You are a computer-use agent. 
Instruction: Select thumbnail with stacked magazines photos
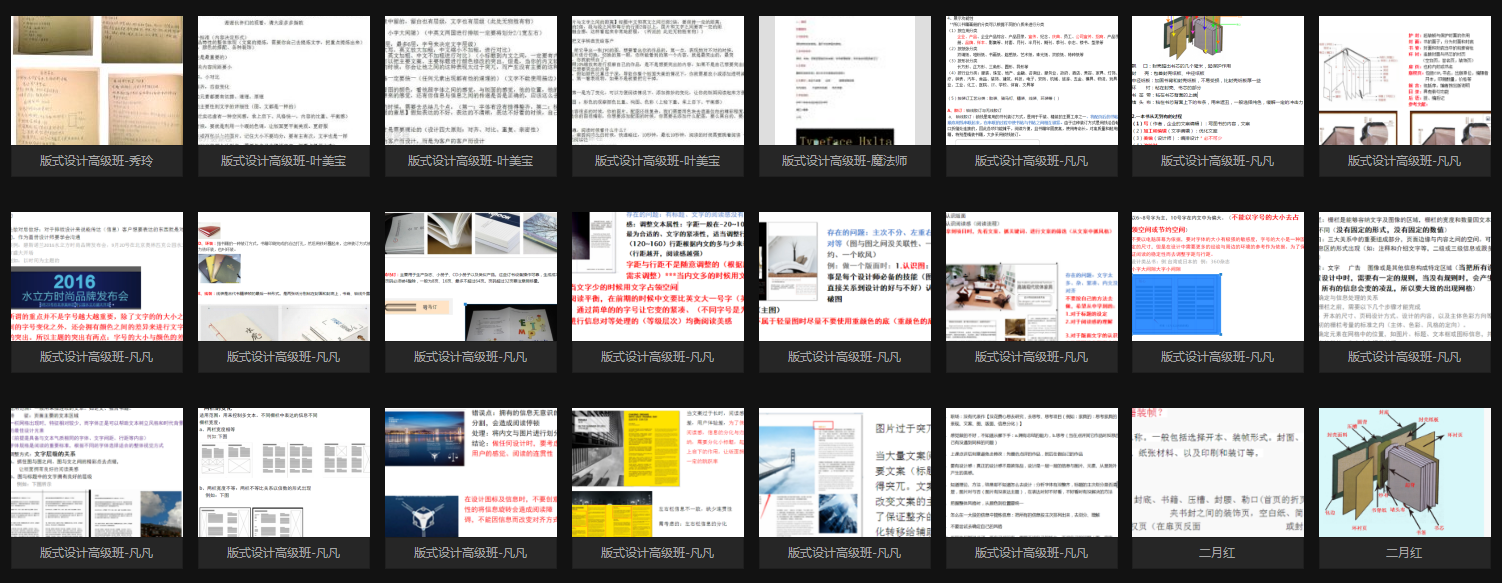coord(471,276)
